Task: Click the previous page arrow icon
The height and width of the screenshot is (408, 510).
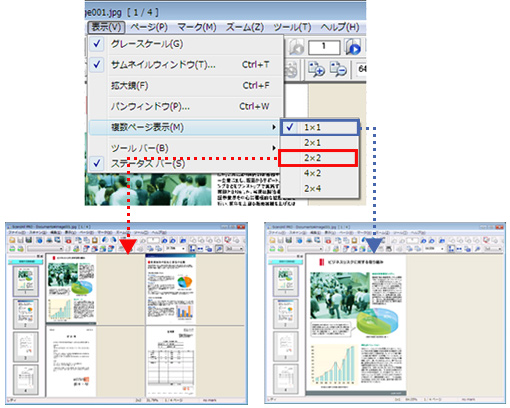Action: [296, 47]
